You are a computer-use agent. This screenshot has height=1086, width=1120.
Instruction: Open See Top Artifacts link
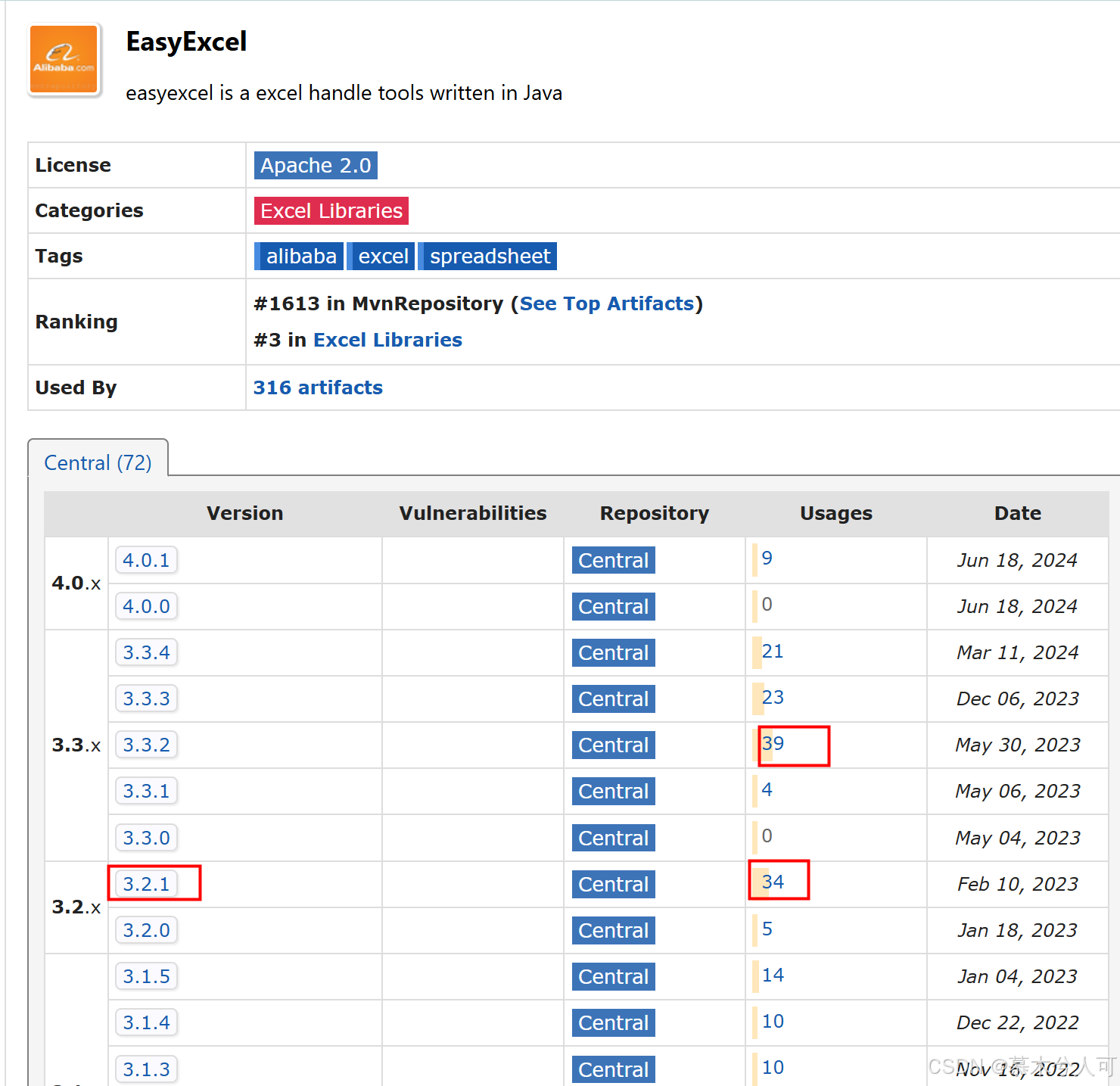[x=607, y=303]
